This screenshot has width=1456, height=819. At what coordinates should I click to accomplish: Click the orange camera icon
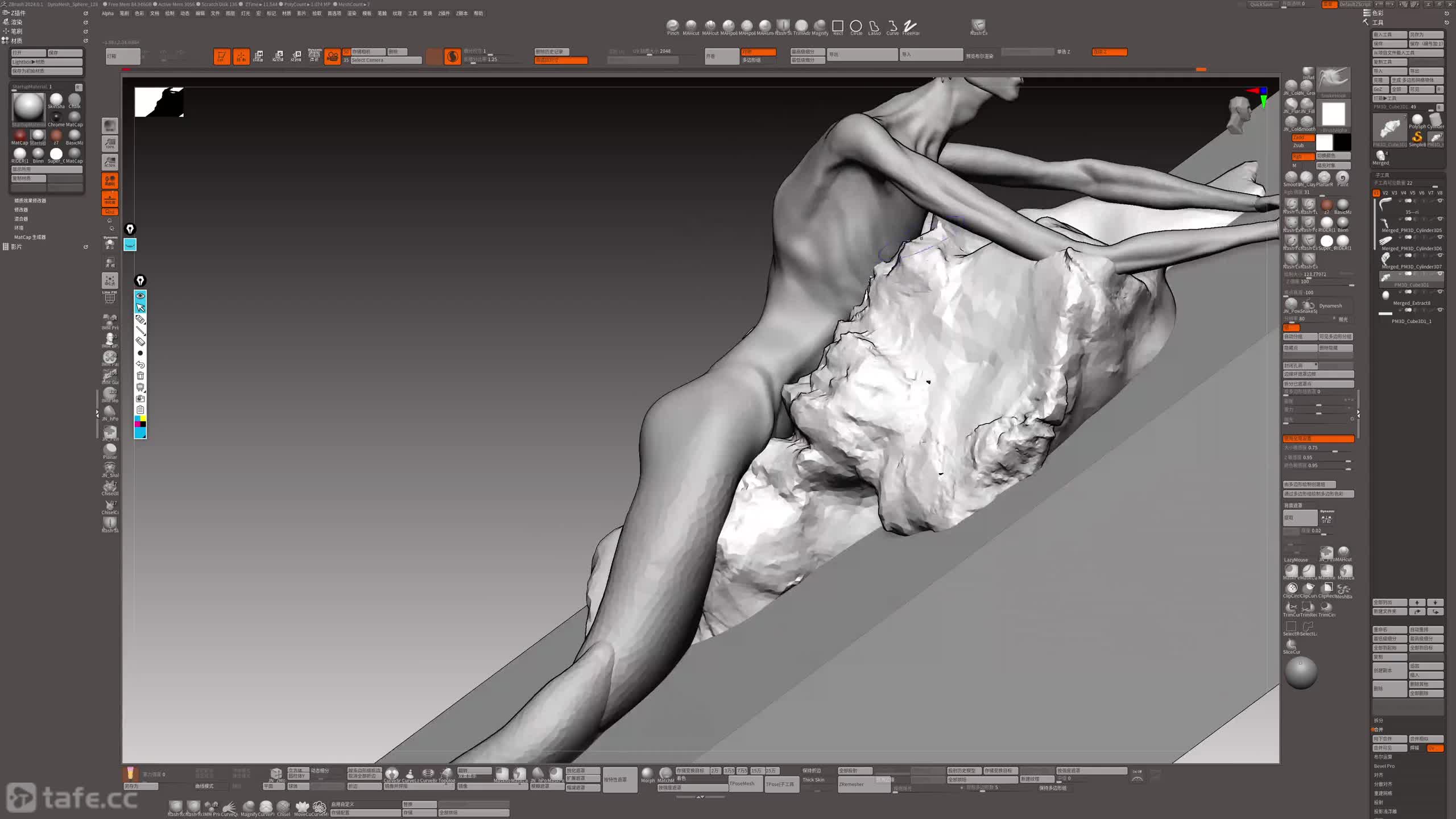coord(332,56)
